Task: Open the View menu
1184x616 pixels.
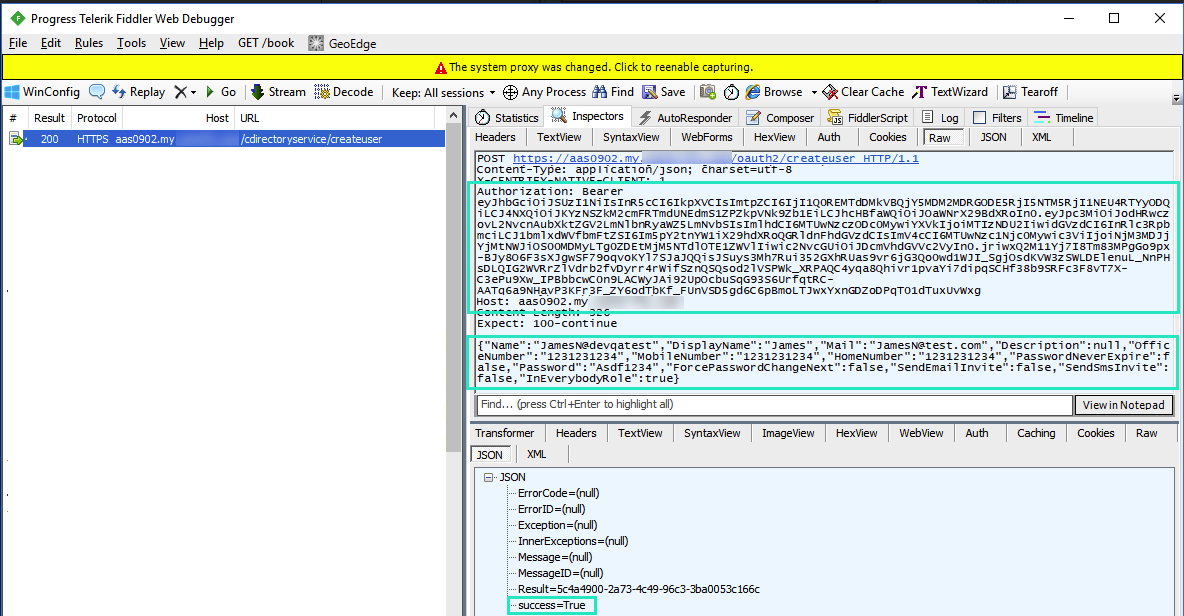Action: click(172, 43)
